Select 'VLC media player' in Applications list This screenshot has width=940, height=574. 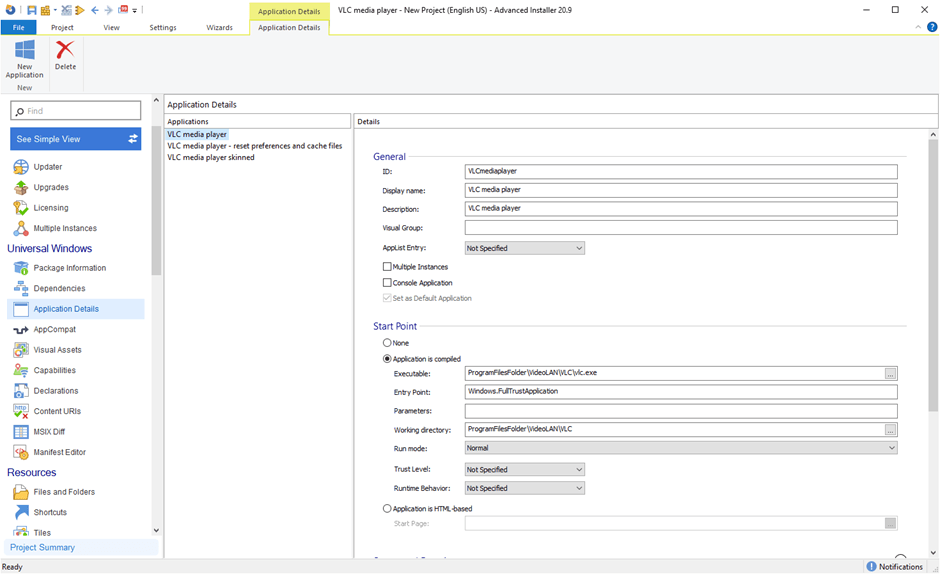[x=197, y=134]
